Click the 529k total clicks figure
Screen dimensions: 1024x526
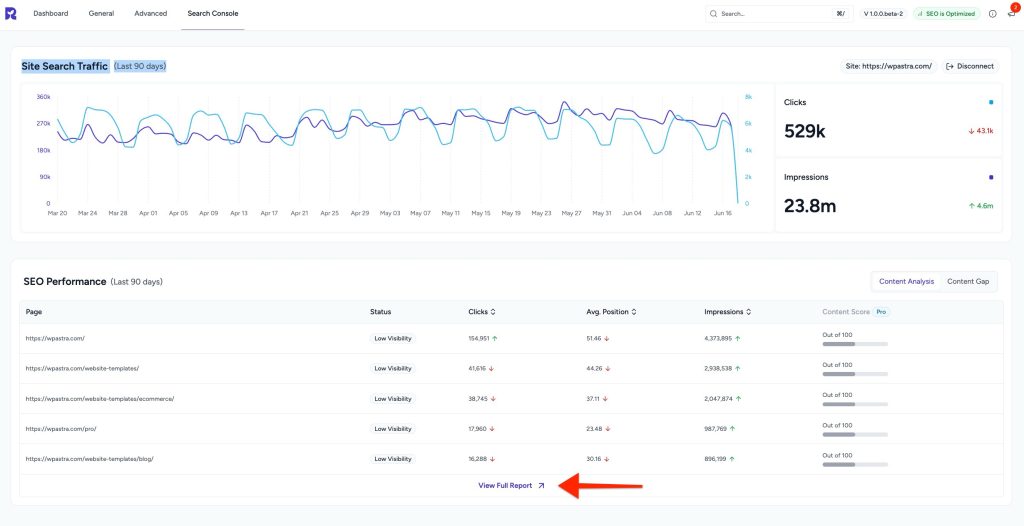(x=805, y=131)
